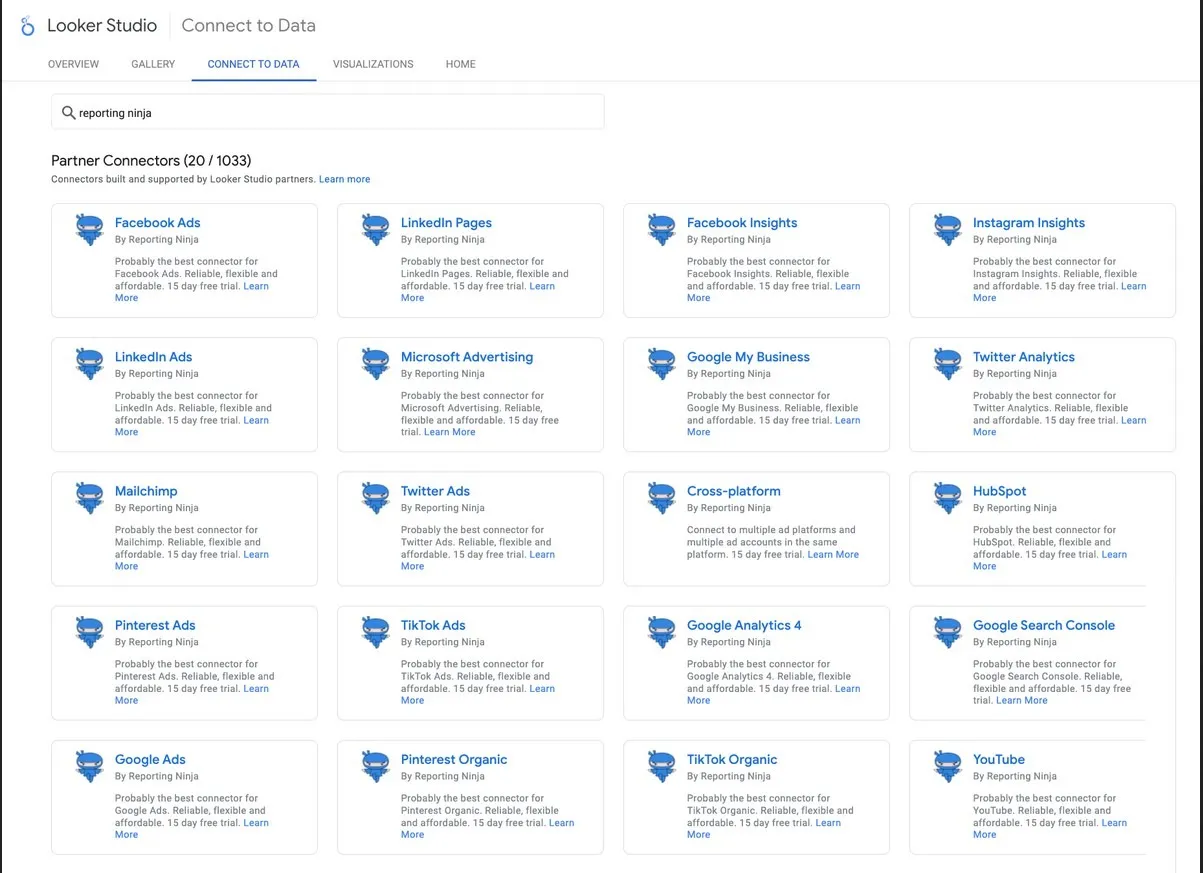
Task: Click the Mailchimp connector ninja icon
Action: click(x=90, y=498)
